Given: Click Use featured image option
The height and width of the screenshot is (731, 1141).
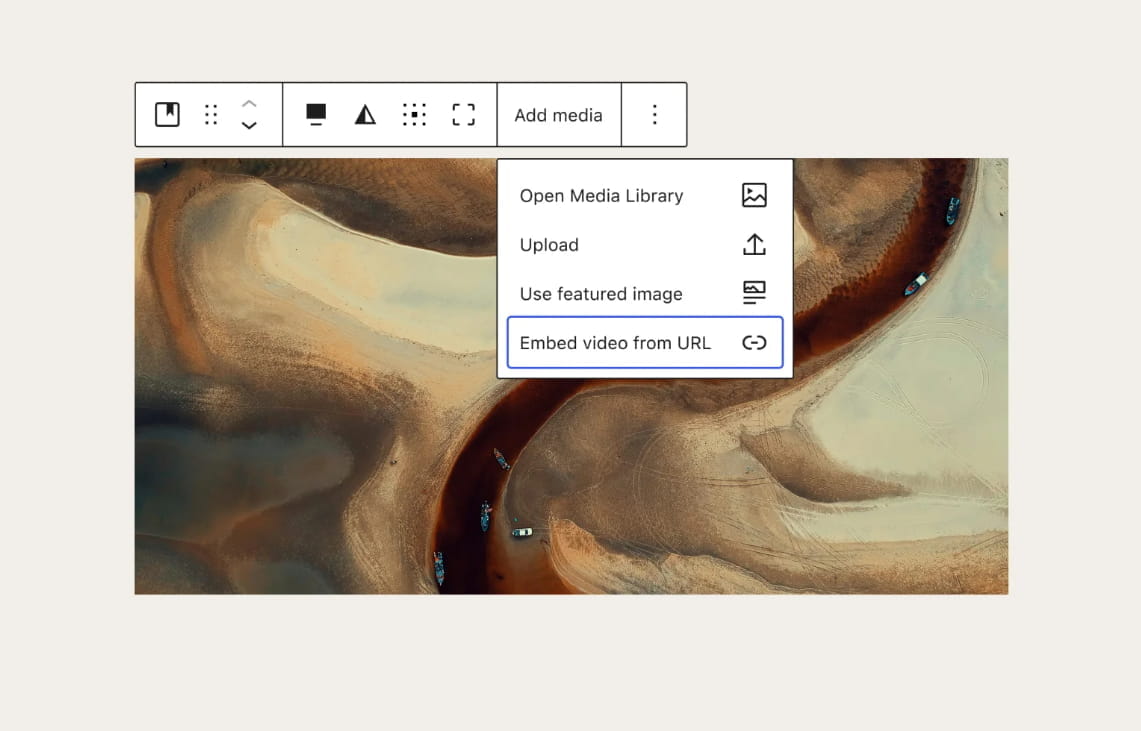Looking at the screenshot, I should click(600, 293).
